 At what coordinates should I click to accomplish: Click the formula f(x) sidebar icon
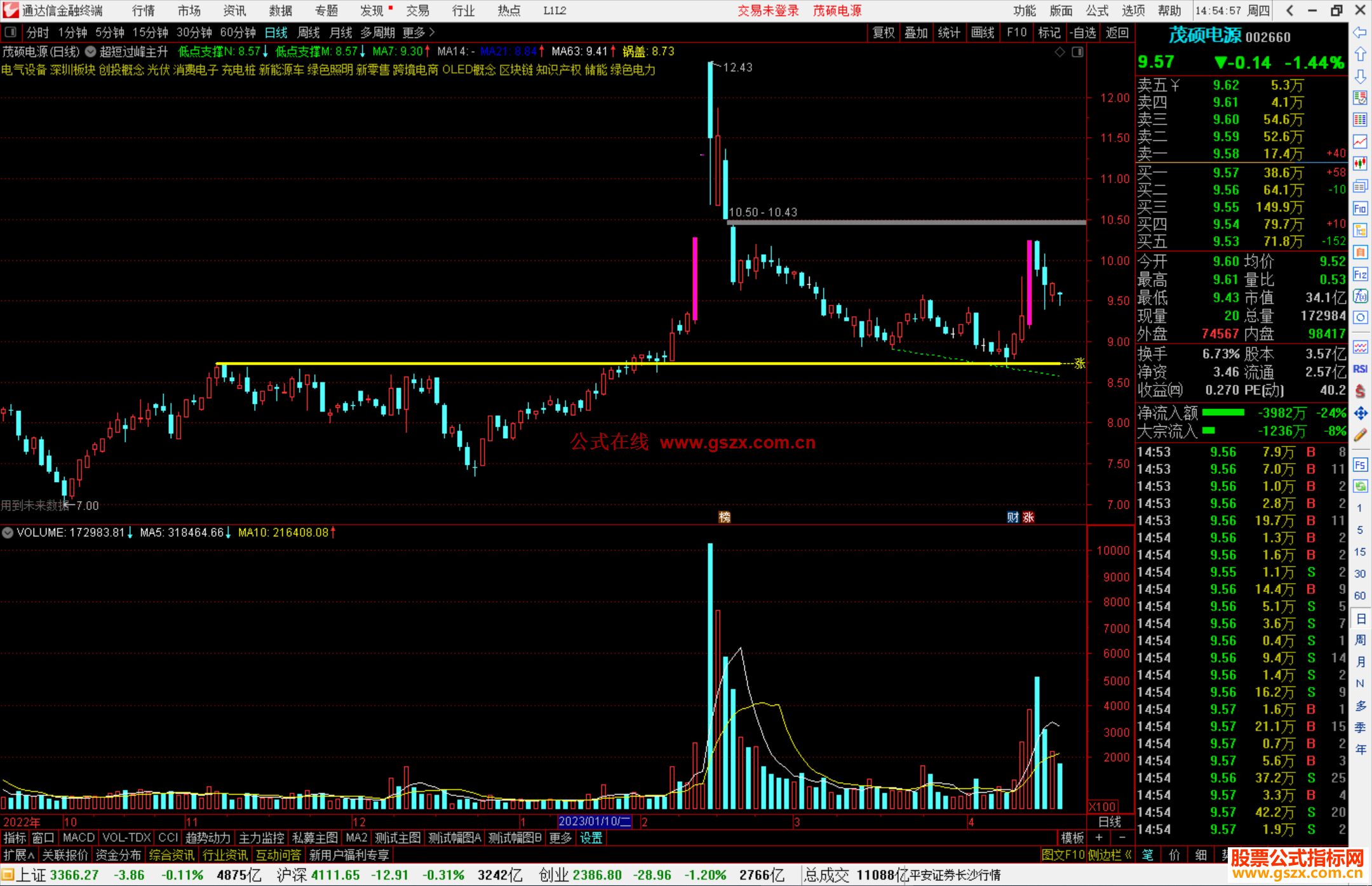(1360, 297)
